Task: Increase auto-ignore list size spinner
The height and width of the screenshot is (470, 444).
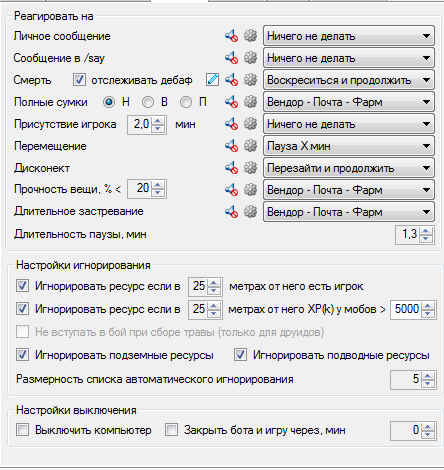Action: 428,376
